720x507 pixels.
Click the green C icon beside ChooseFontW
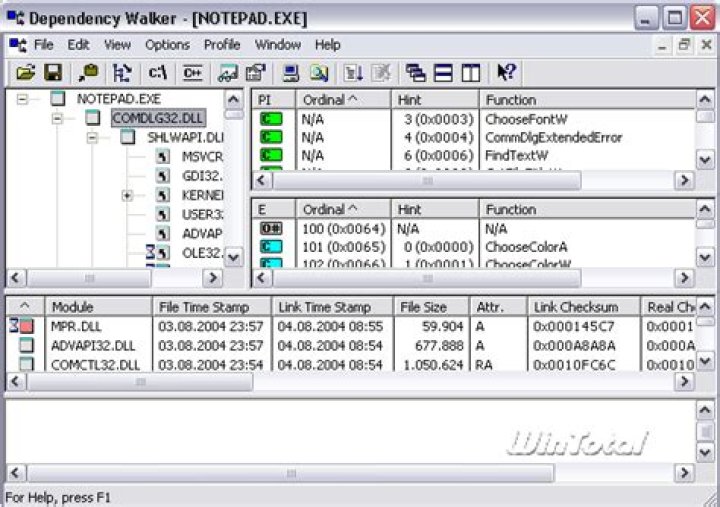(x=271, y=119)
